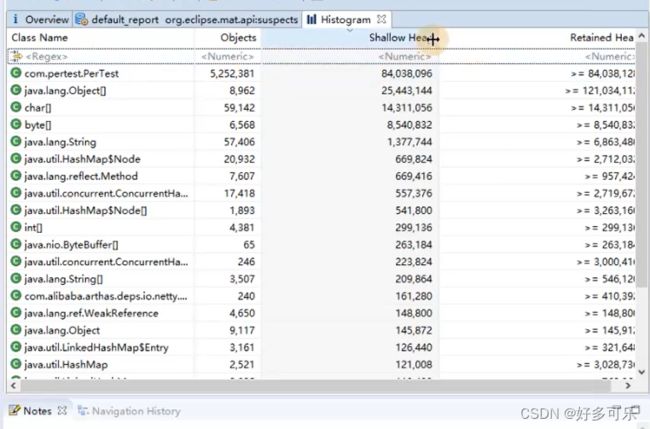Click the regex filter funnel icon
Image resolution: width=650 pixels, height=429 pixels.
[17, 56]
